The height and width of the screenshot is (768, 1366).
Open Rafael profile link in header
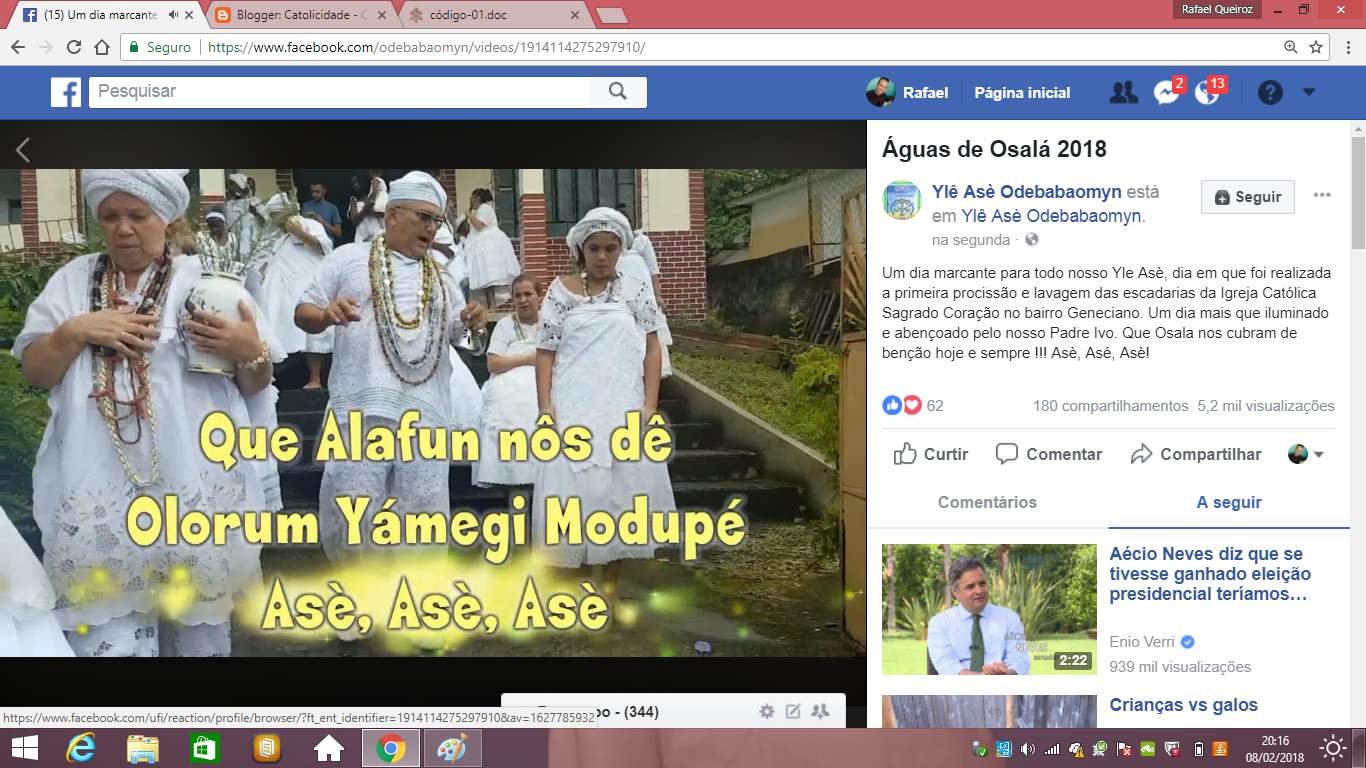click(908, 92)
